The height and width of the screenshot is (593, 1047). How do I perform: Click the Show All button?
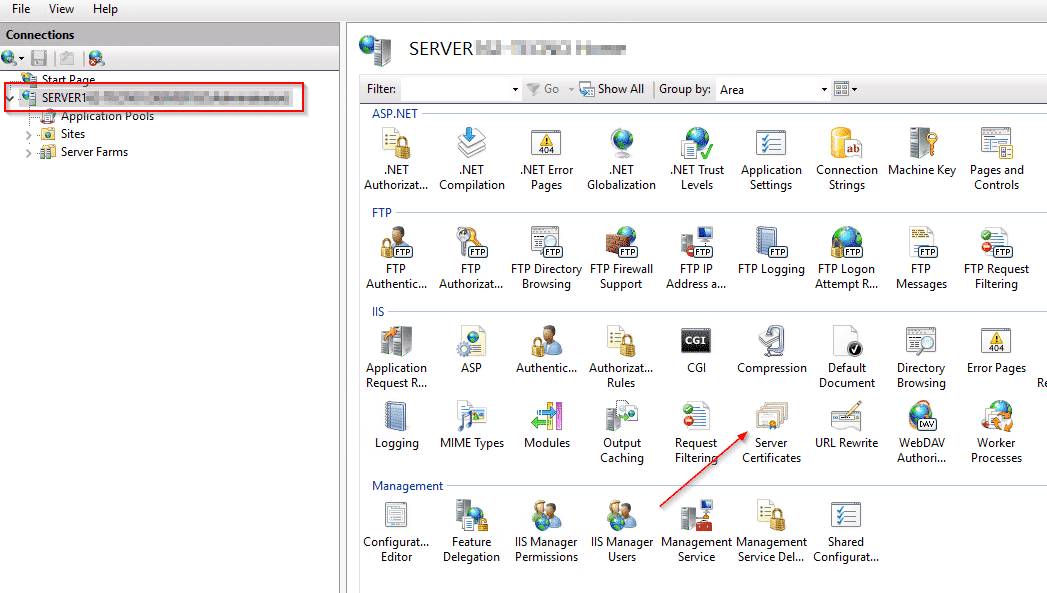tap(612, 89)
